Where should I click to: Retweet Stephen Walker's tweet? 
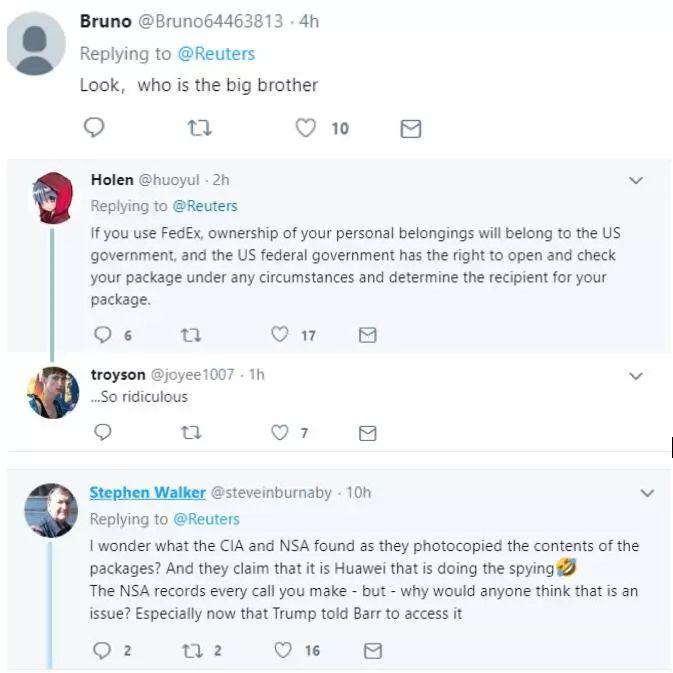pos(193,650)
